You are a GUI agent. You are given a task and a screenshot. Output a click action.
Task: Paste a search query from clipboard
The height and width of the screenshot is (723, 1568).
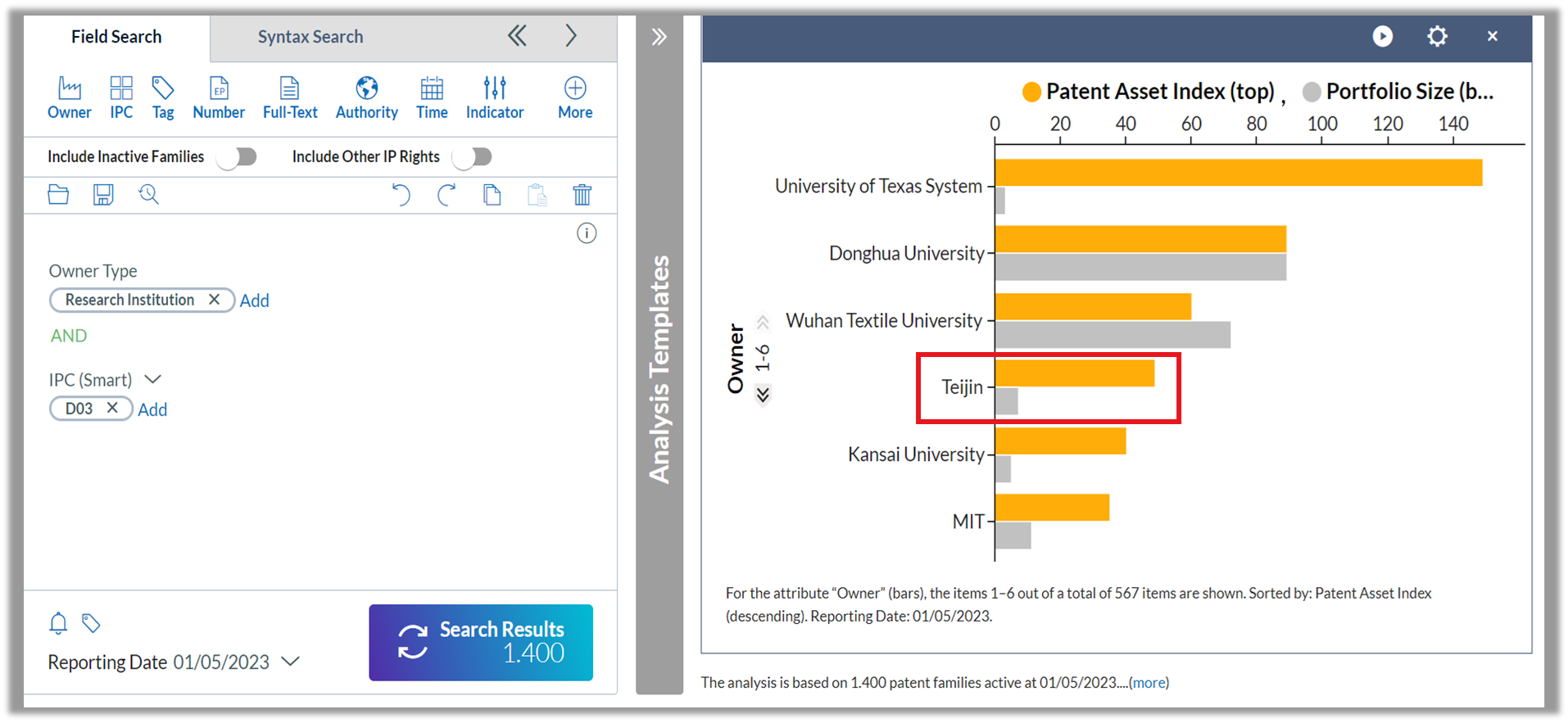tap(537, 195)
